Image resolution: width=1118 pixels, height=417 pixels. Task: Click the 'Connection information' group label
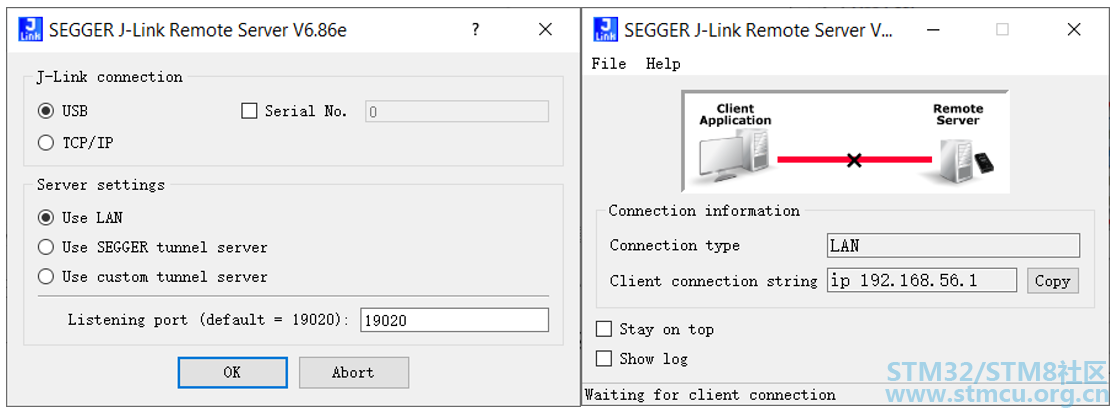[x=704, y=211]
